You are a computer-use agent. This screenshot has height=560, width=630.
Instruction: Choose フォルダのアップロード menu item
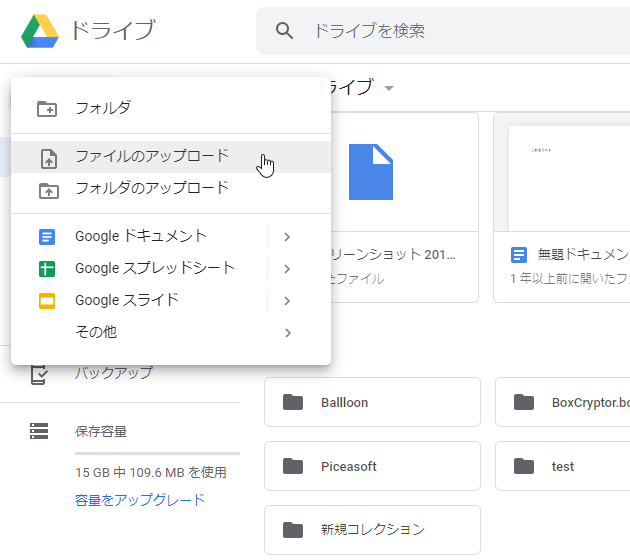[x=171, y=189]
